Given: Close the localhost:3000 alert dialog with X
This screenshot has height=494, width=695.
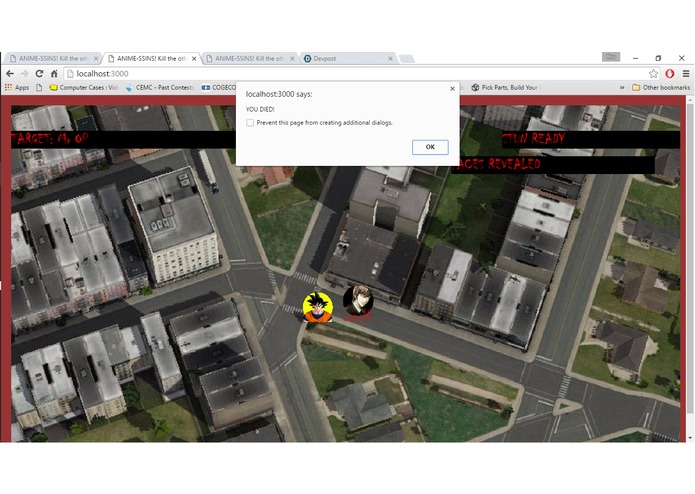Looking at the screenshot, I should point(452,89).
